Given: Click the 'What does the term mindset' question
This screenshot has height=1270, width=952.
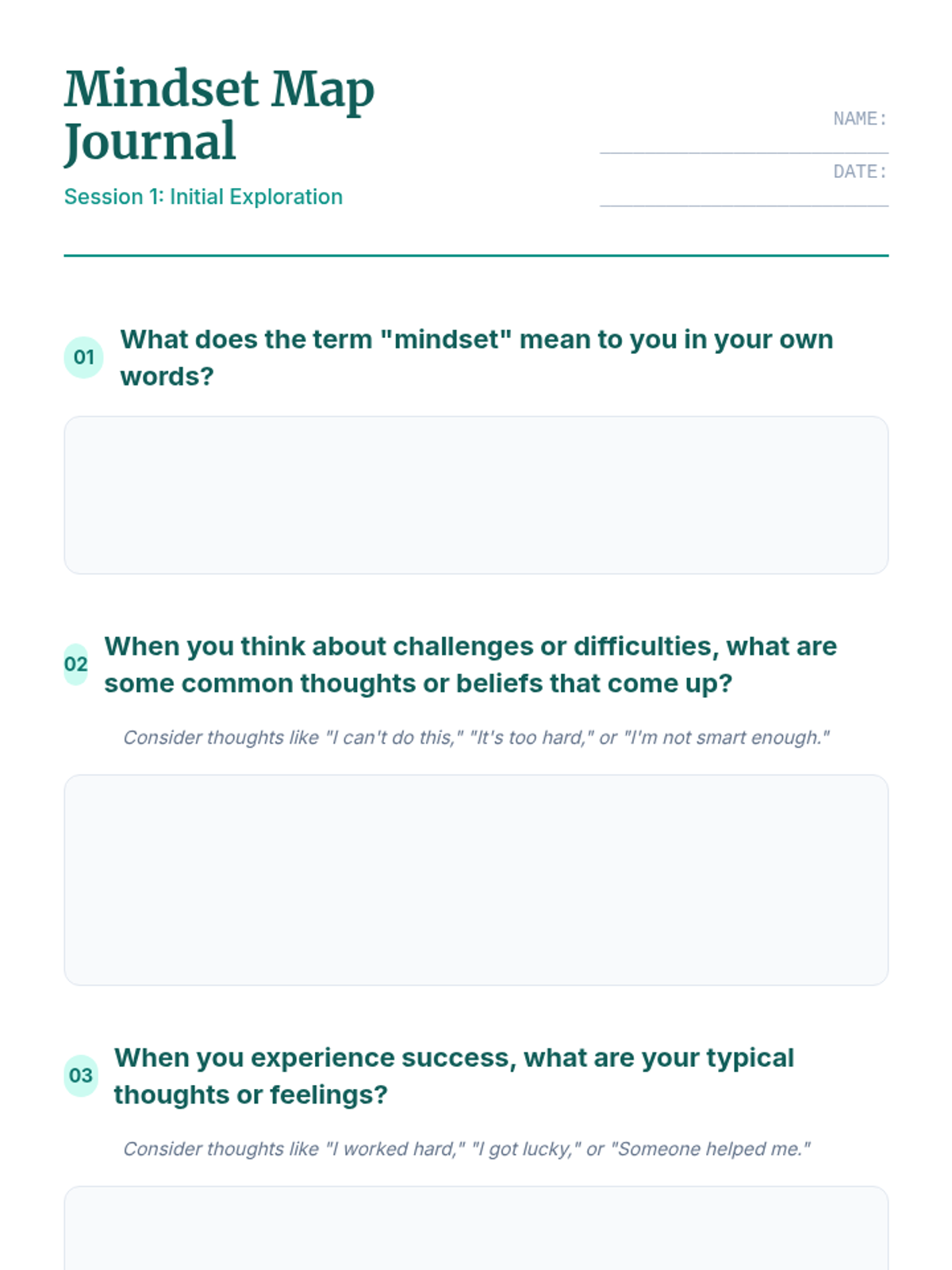Looking at the screenshot, I should [476, 357].
